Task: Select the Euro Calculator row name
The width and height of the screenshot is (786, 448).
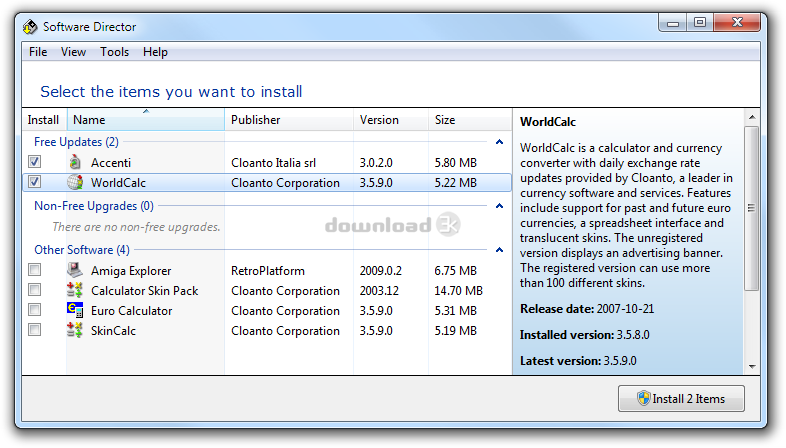Action: click(131, 311)
